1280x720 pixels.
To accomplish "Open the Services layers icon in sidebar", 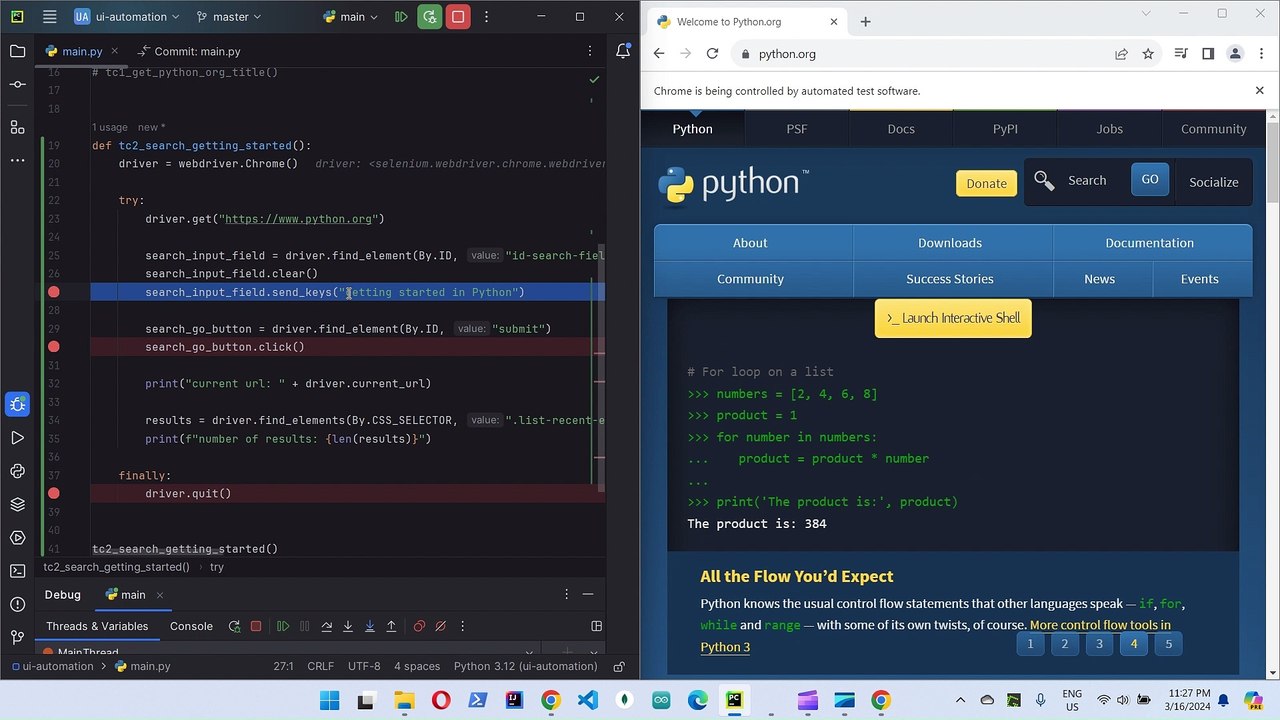I will coord(17,504).
